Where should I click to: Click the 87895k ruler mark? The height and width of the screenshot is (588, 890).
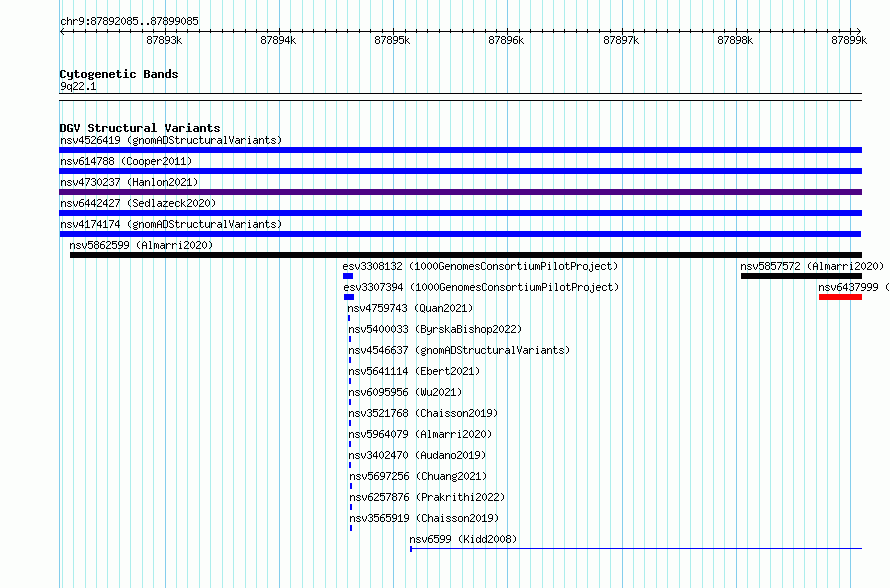[x=392, y=40]
